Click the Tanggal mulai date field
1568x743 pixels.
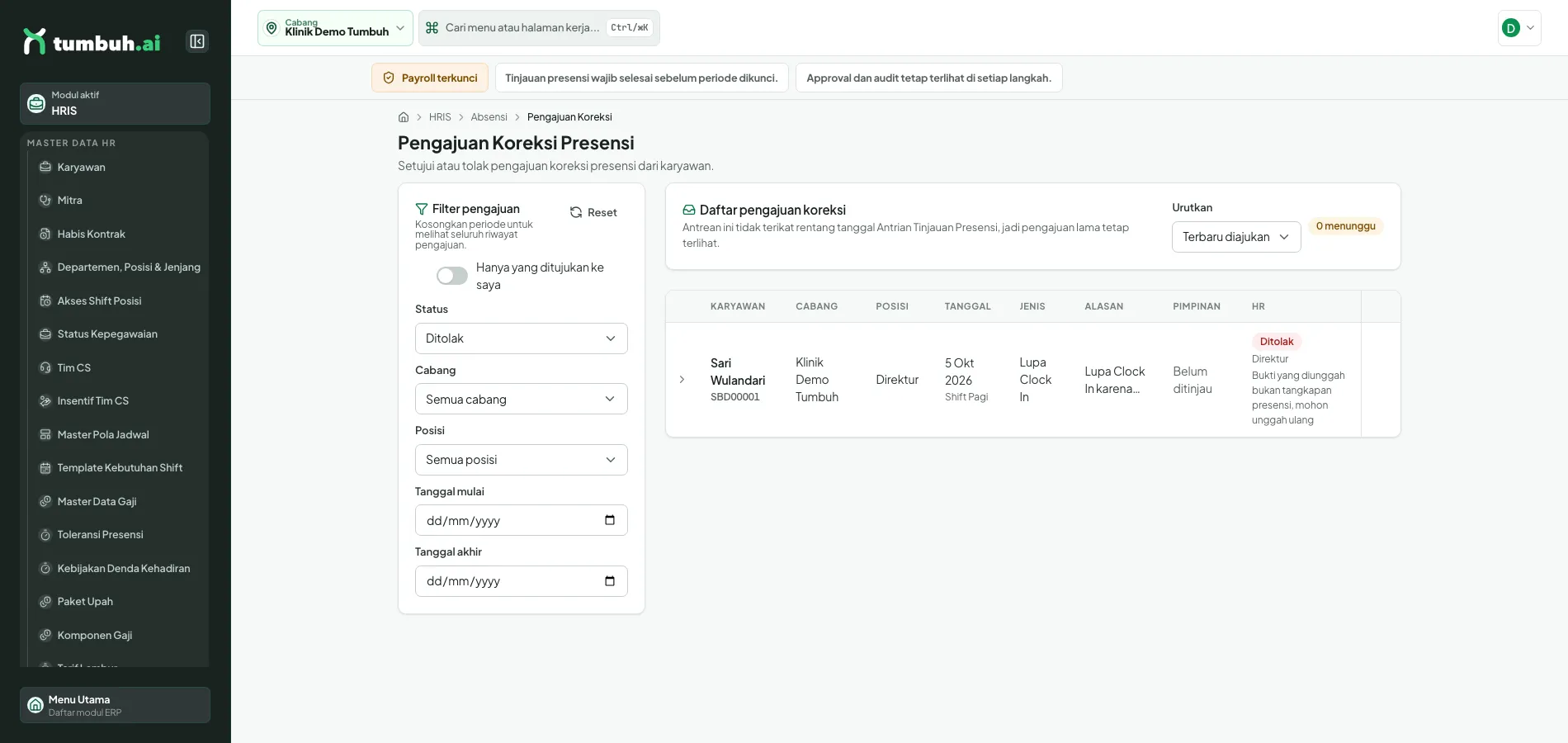pos(522,520)
